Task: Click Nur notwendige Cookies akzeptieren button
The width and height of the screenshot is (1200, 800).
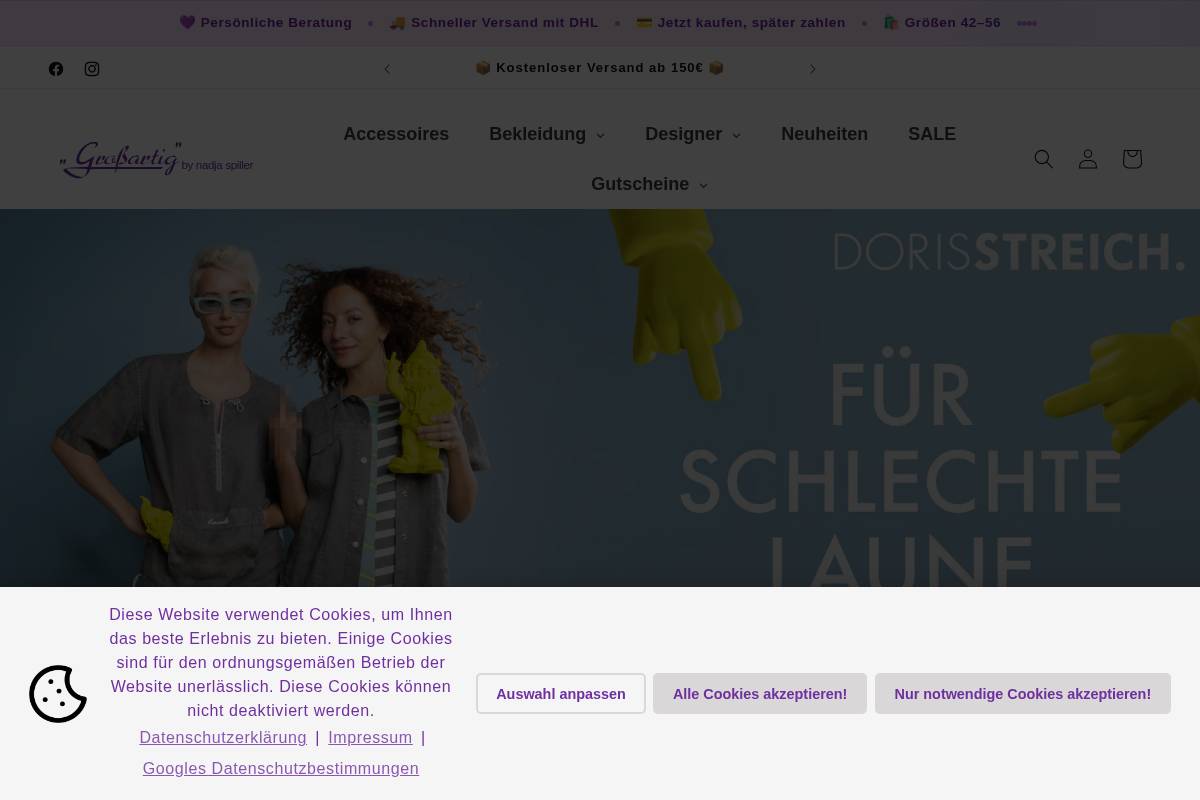Action: [x=1023, y=694]
